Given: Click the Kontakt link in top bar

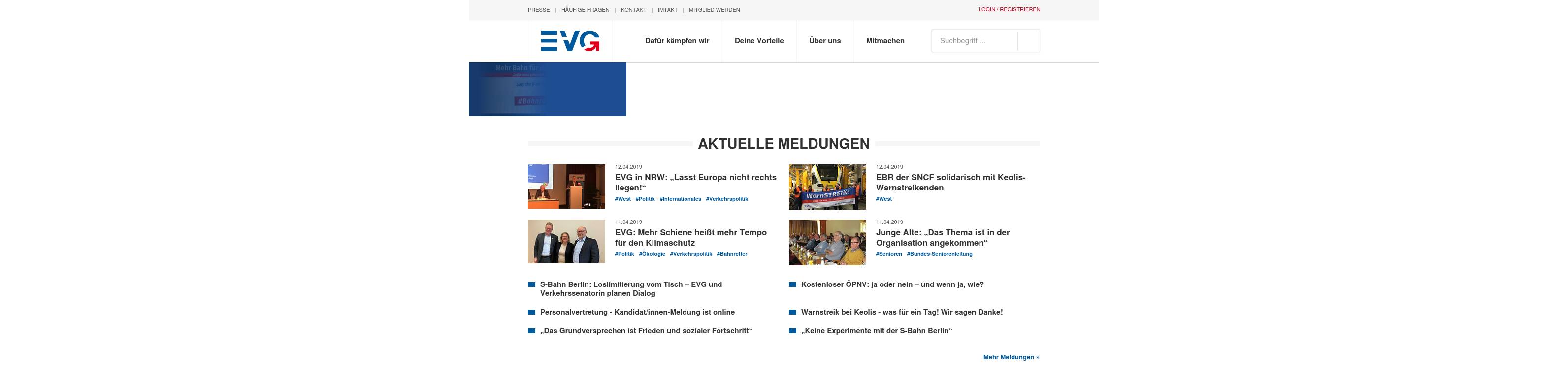Looking at the screenshot, I should [633, 10].
